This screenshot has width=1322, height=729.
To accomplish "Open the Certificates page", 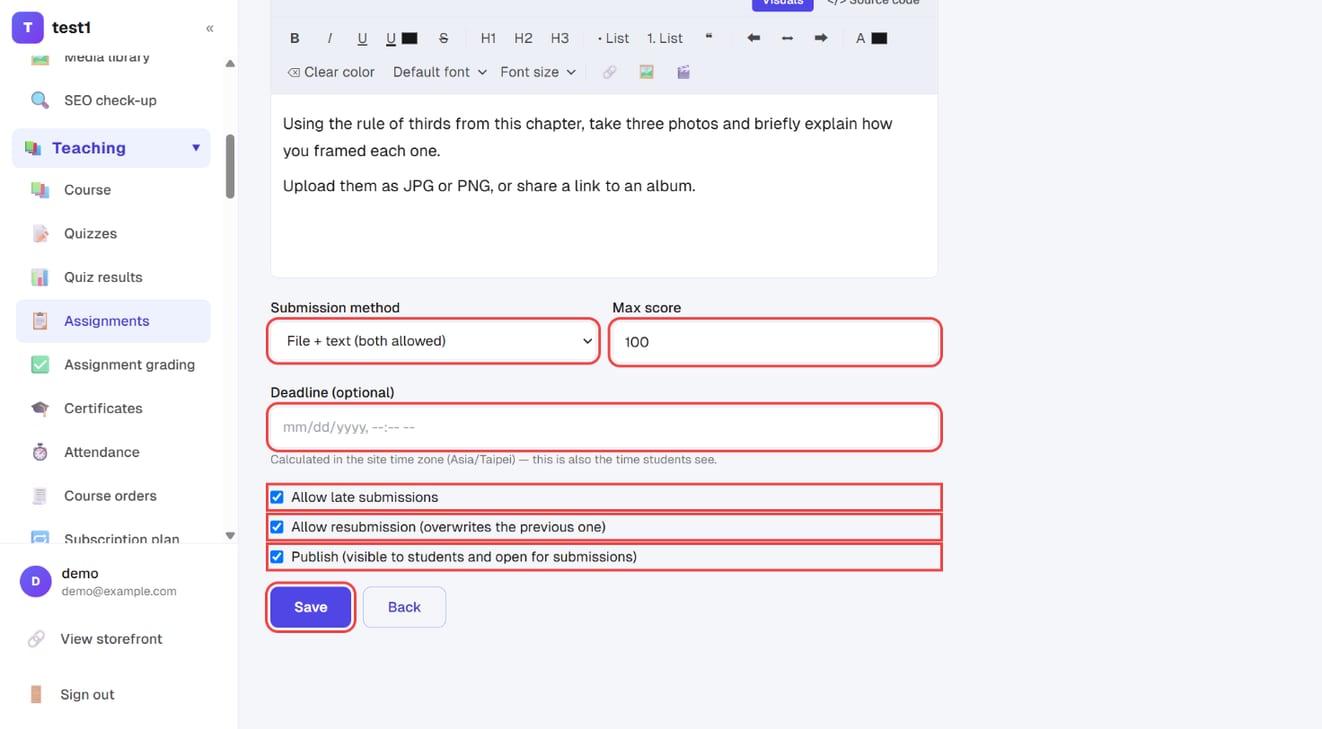I will point(113,409).
